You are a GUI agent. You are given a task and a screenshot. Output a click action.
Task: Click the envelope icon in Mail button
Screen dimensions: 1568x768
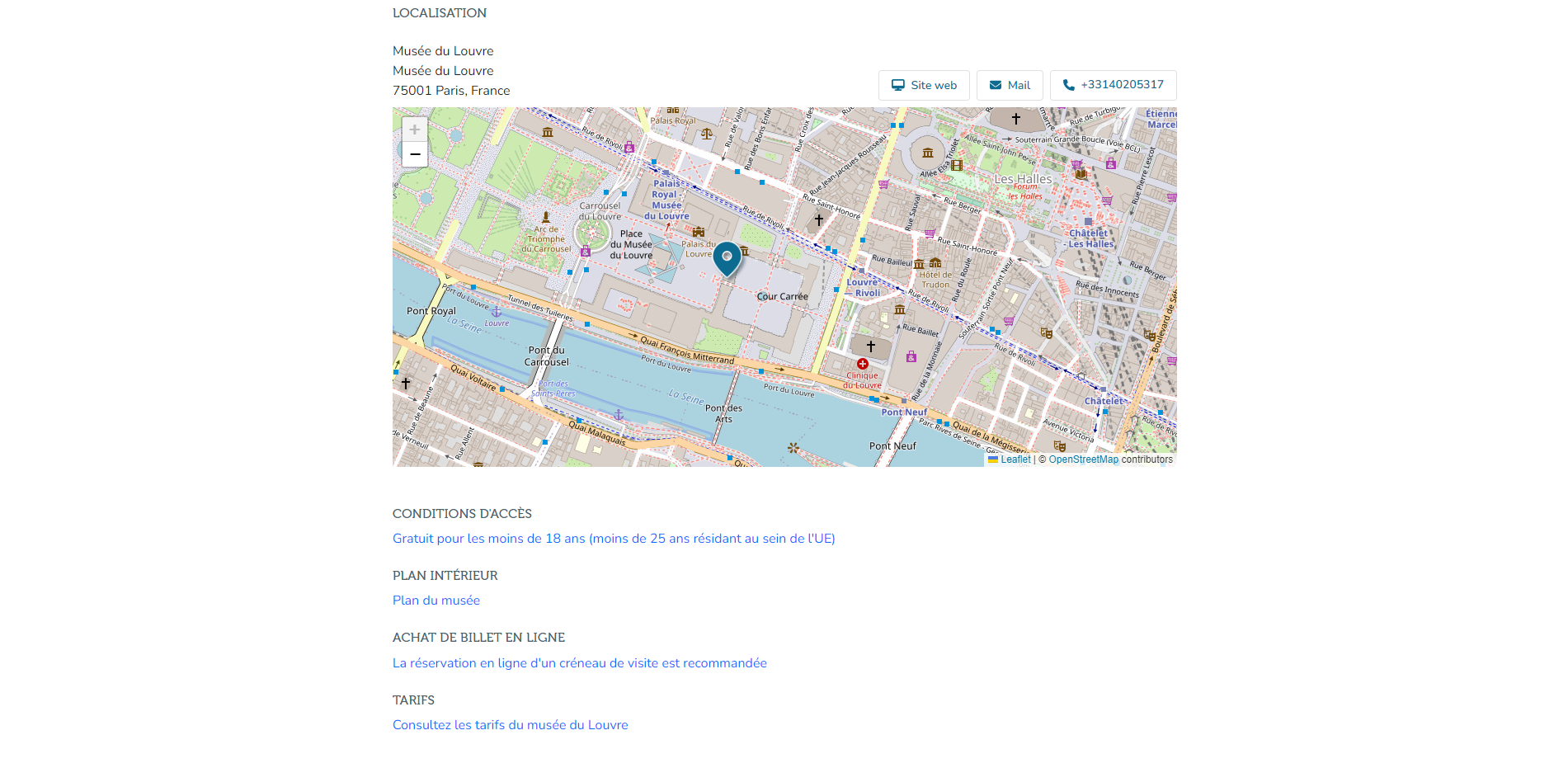[996, 85]
